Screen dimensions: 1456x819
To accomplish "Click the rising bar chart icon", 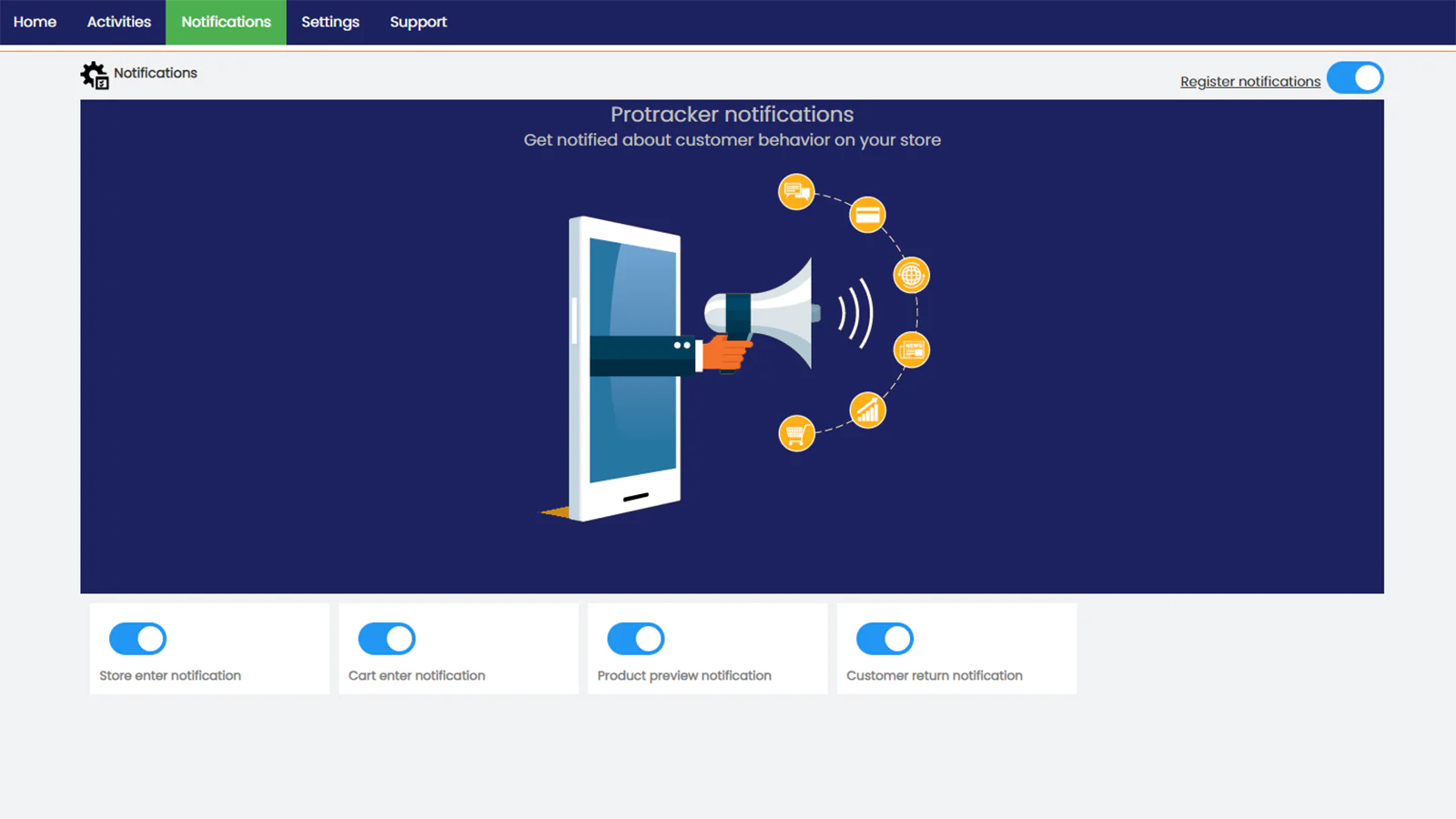I will (x=865, y=409).
